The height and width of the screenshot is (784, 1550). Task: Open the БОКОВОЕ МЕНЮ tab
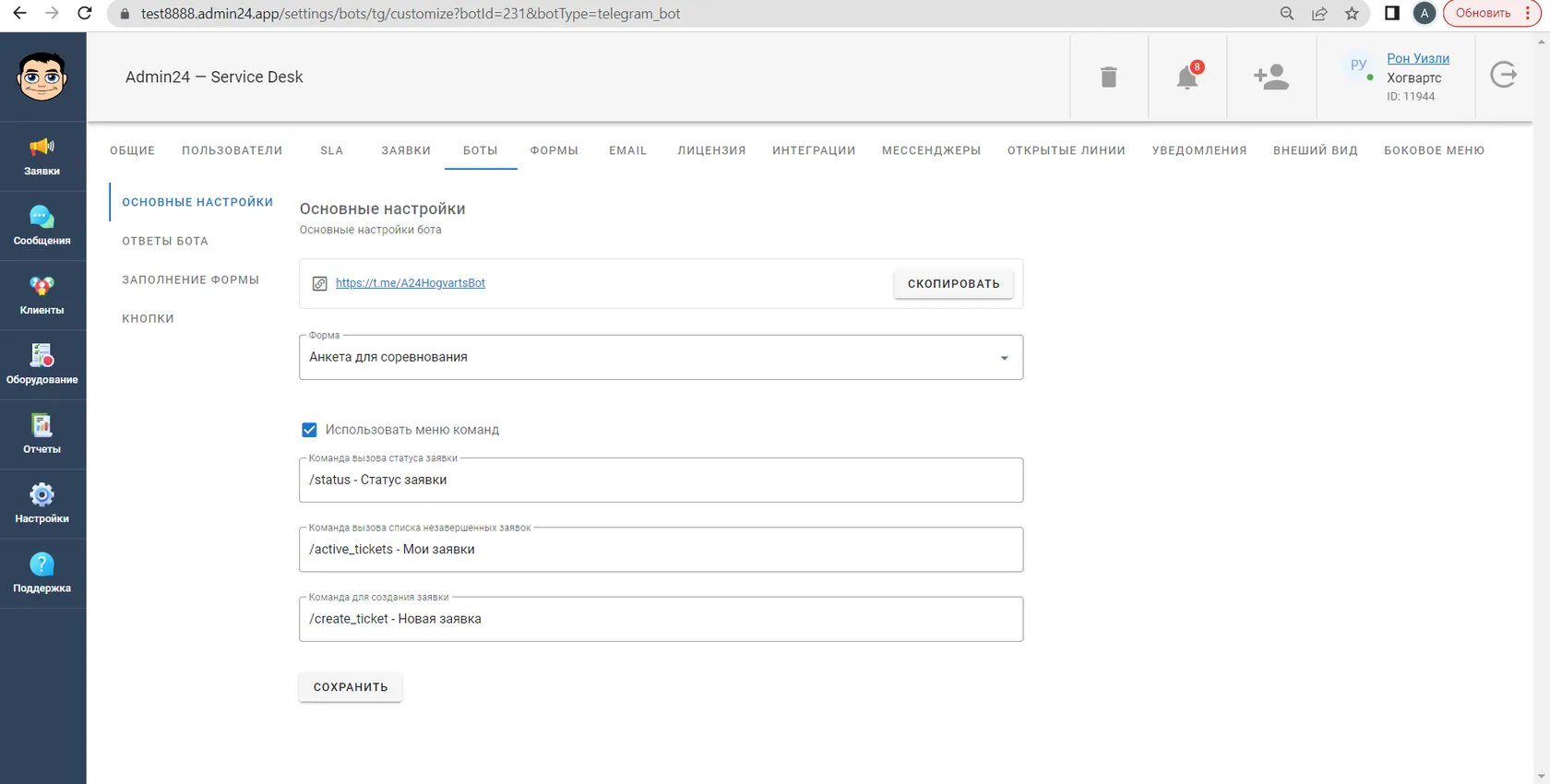1434,150
